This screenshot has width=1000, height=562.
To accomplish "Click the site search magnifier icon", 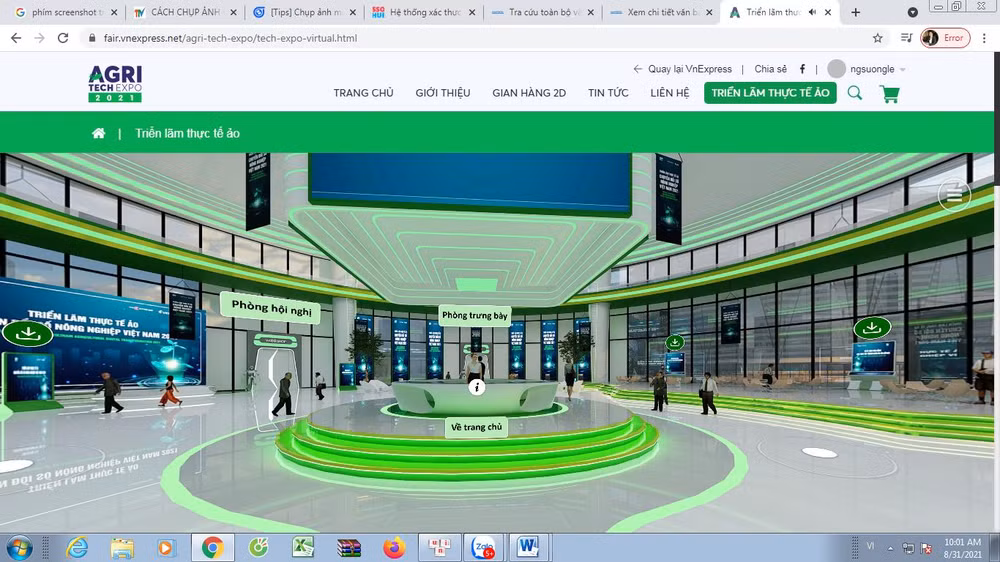I will coord(855,93).
